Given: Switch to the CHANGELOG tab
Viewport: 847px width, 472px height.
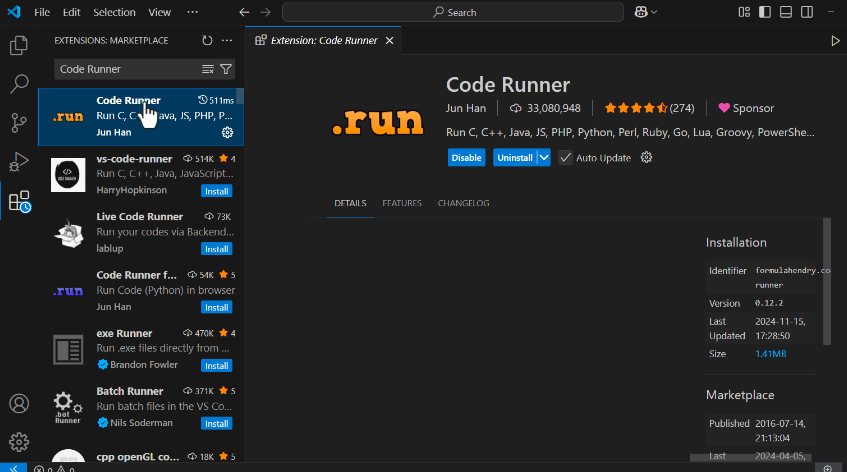Looking at the screenshot, I should [463, 203].
